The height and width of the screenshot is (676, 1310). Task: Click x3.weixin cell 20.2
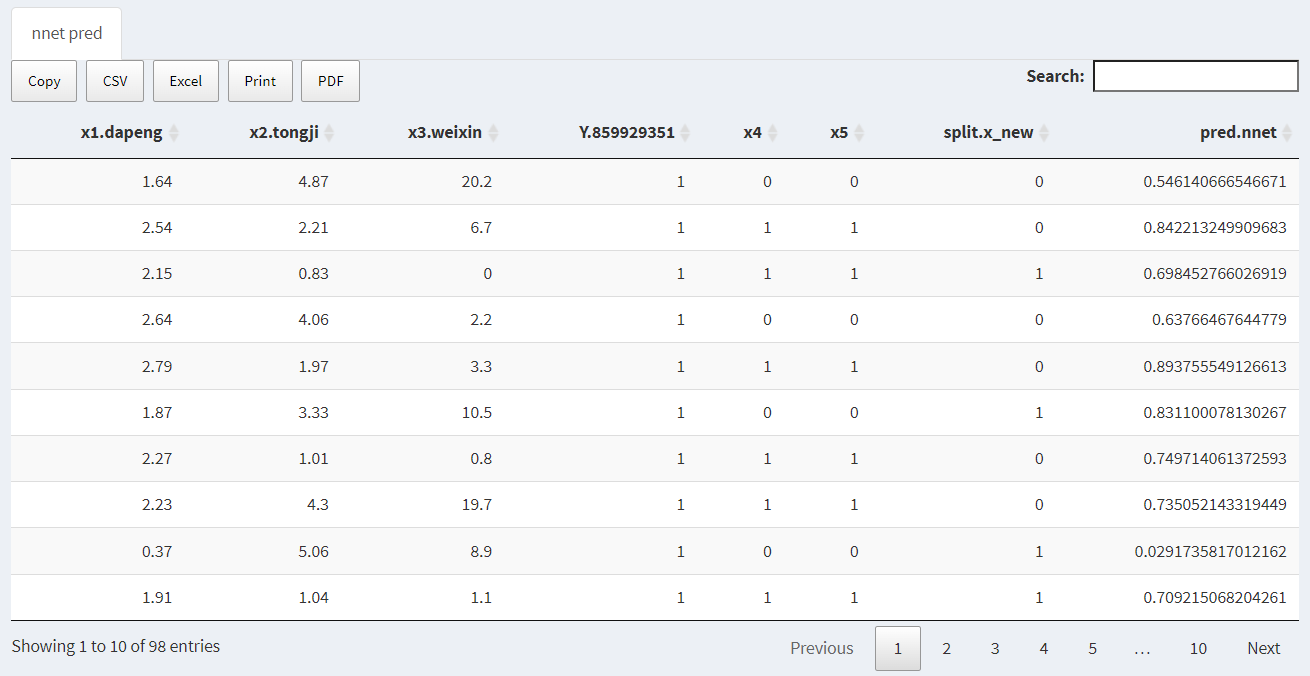478,182
